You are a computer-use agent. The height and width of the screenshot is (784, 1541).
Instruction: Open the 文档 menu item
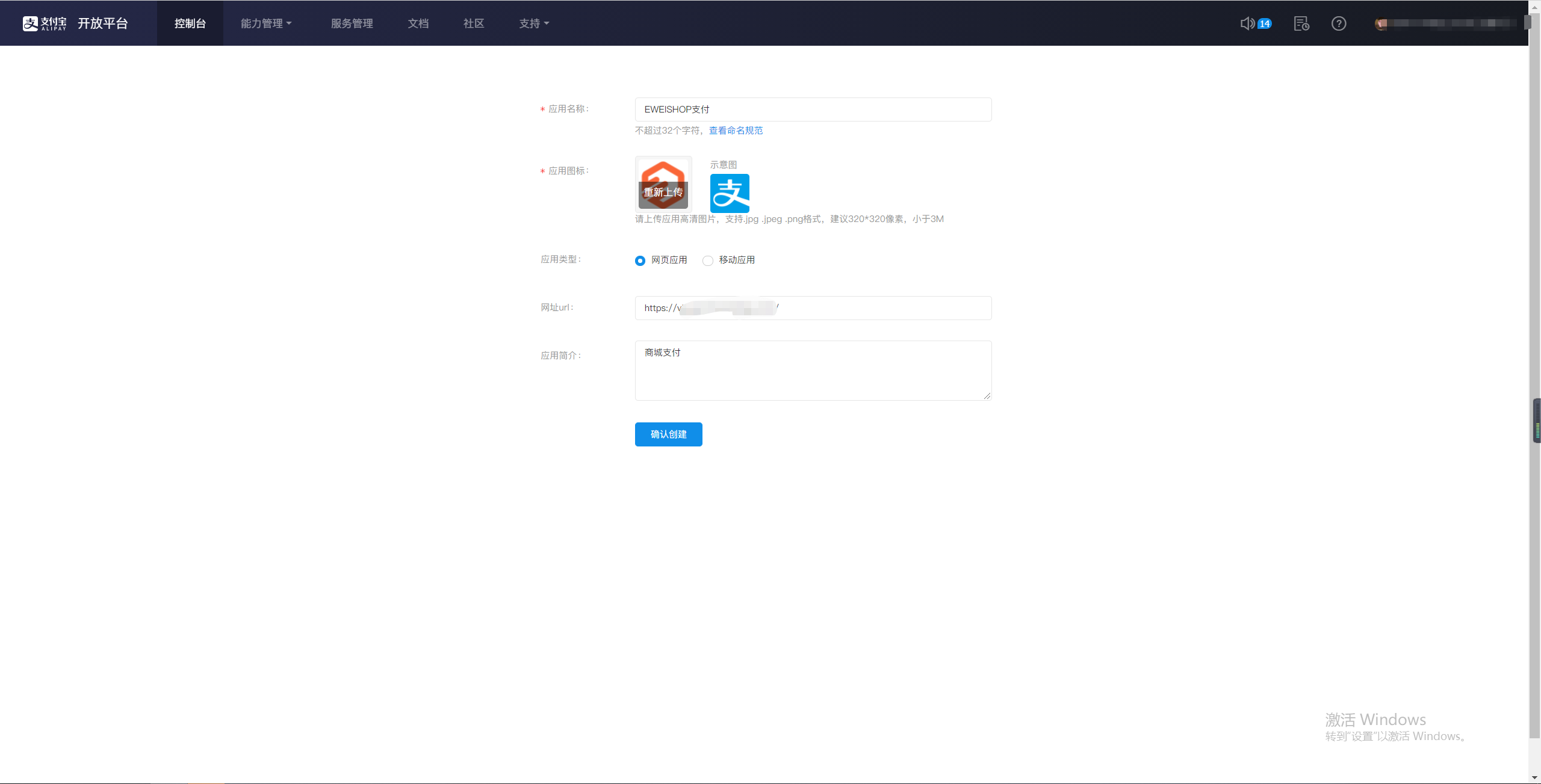tap(418, 23)
